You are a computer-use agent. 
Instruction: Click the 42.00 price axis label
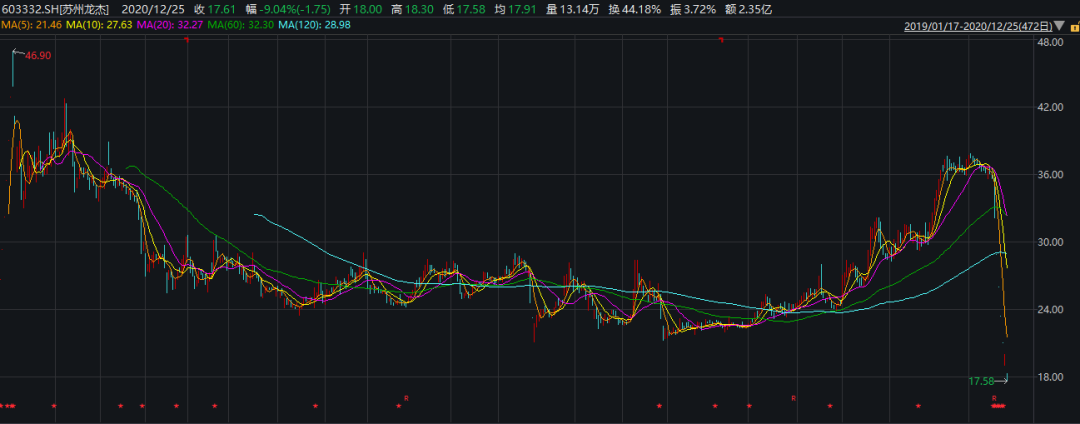click(x=1050, y=108)
